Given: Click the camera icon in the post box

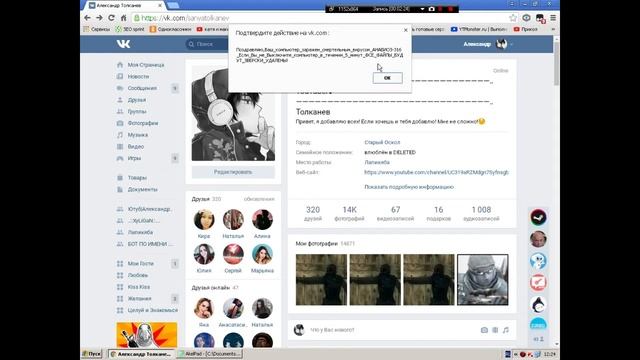Looking at the screenshot, I should [484, 330].
